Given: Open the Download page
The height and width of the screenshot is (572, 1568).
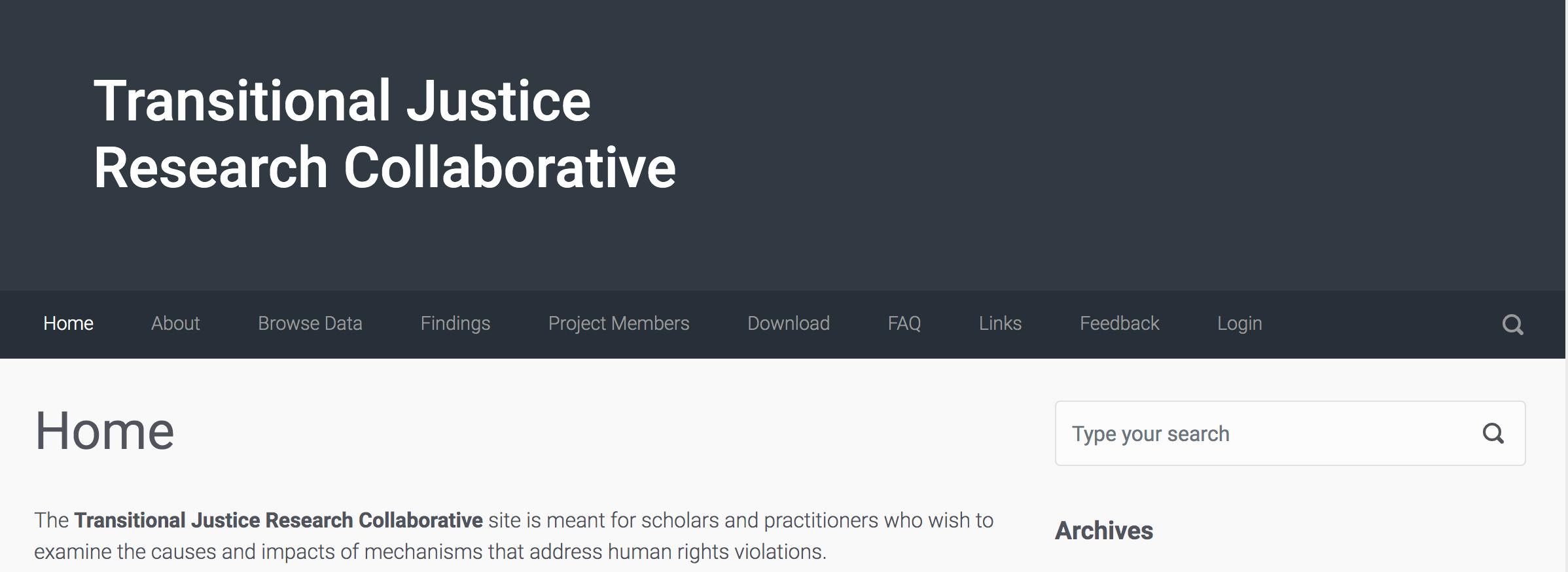Looking at the screenshot, I should 789,323.
